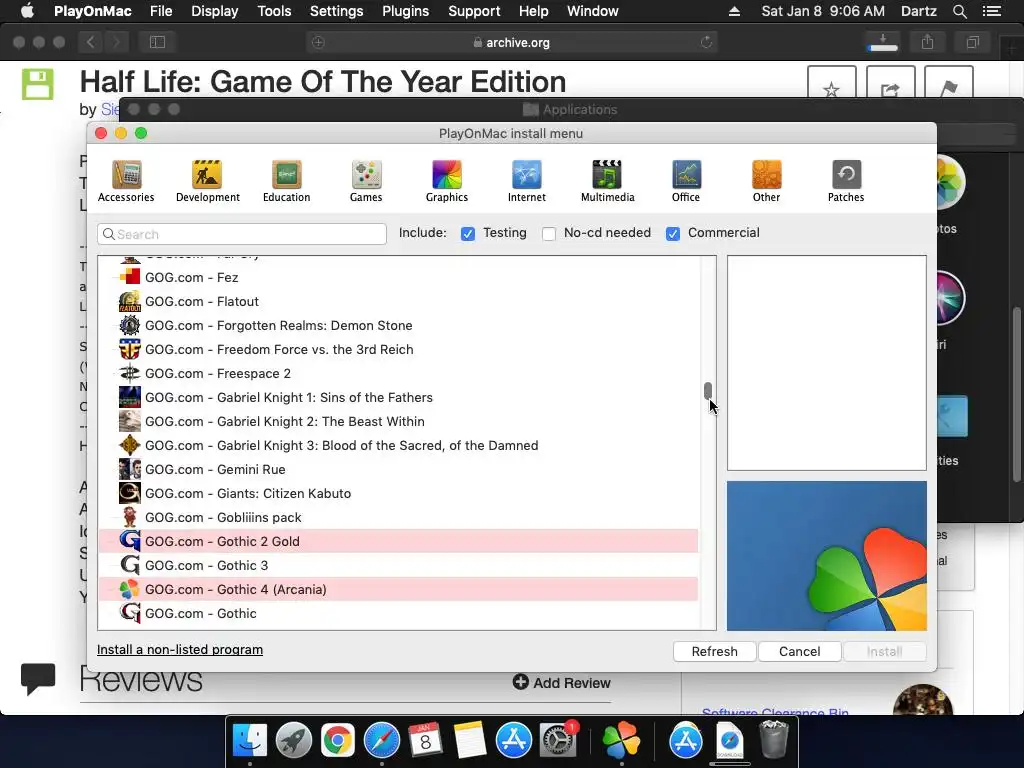The height and width of the screenshot is (768, 1024).
Task: Open the Other category
Action: click(x=766, y=182)
